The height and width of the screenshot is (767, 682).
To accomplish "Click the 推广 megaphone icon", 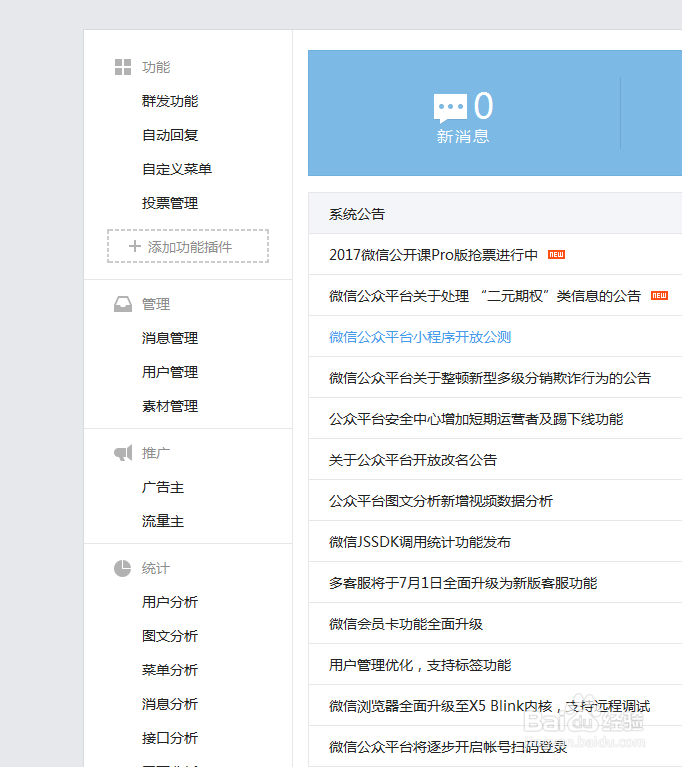I will pos(123,453).
